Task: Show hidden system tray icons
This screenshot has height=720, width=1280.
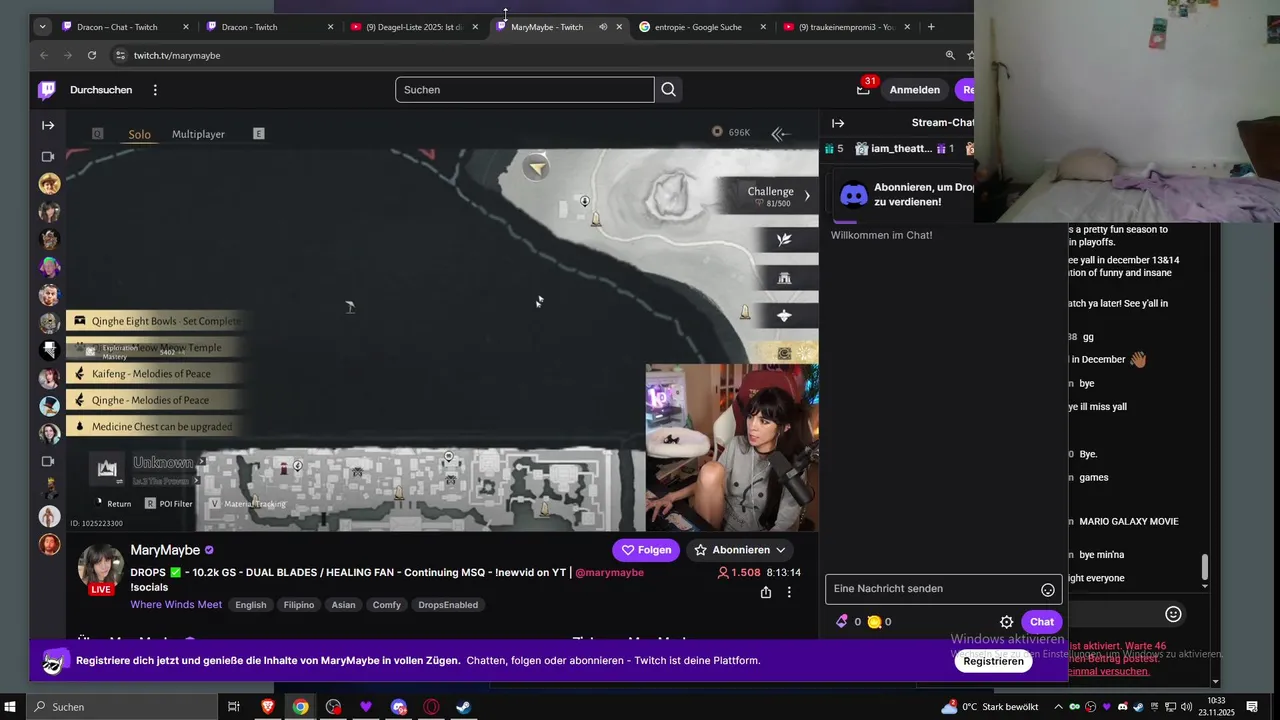Action: [1058, 707]
